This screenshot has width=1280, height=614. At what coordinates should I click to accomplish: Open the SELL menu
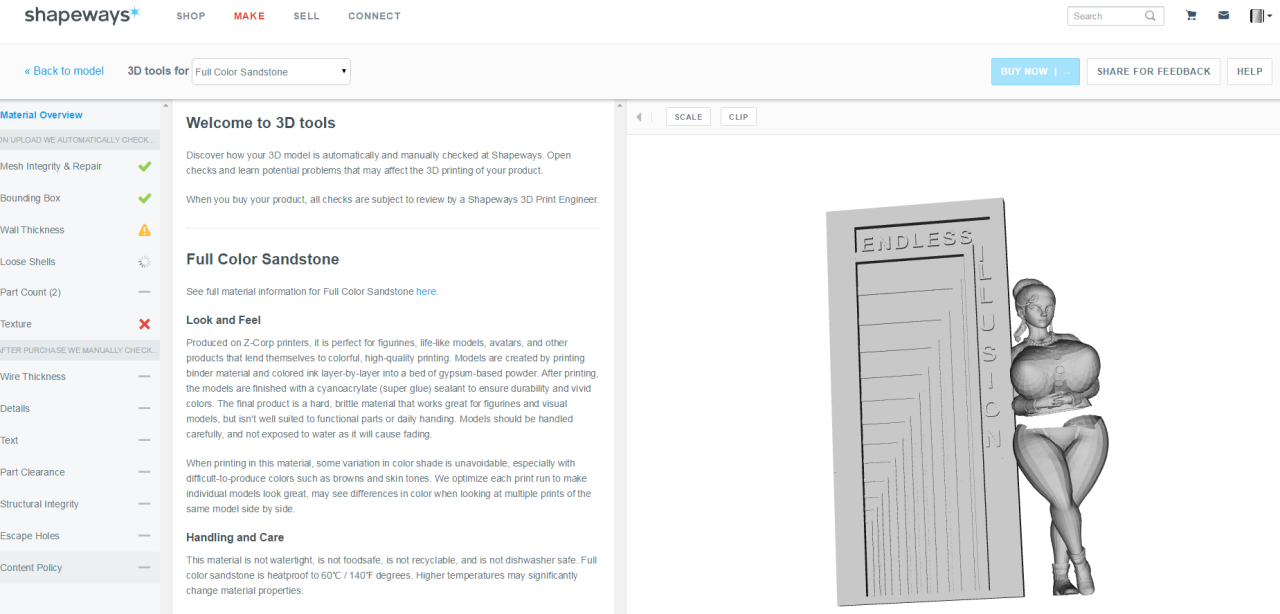[306, 16]
